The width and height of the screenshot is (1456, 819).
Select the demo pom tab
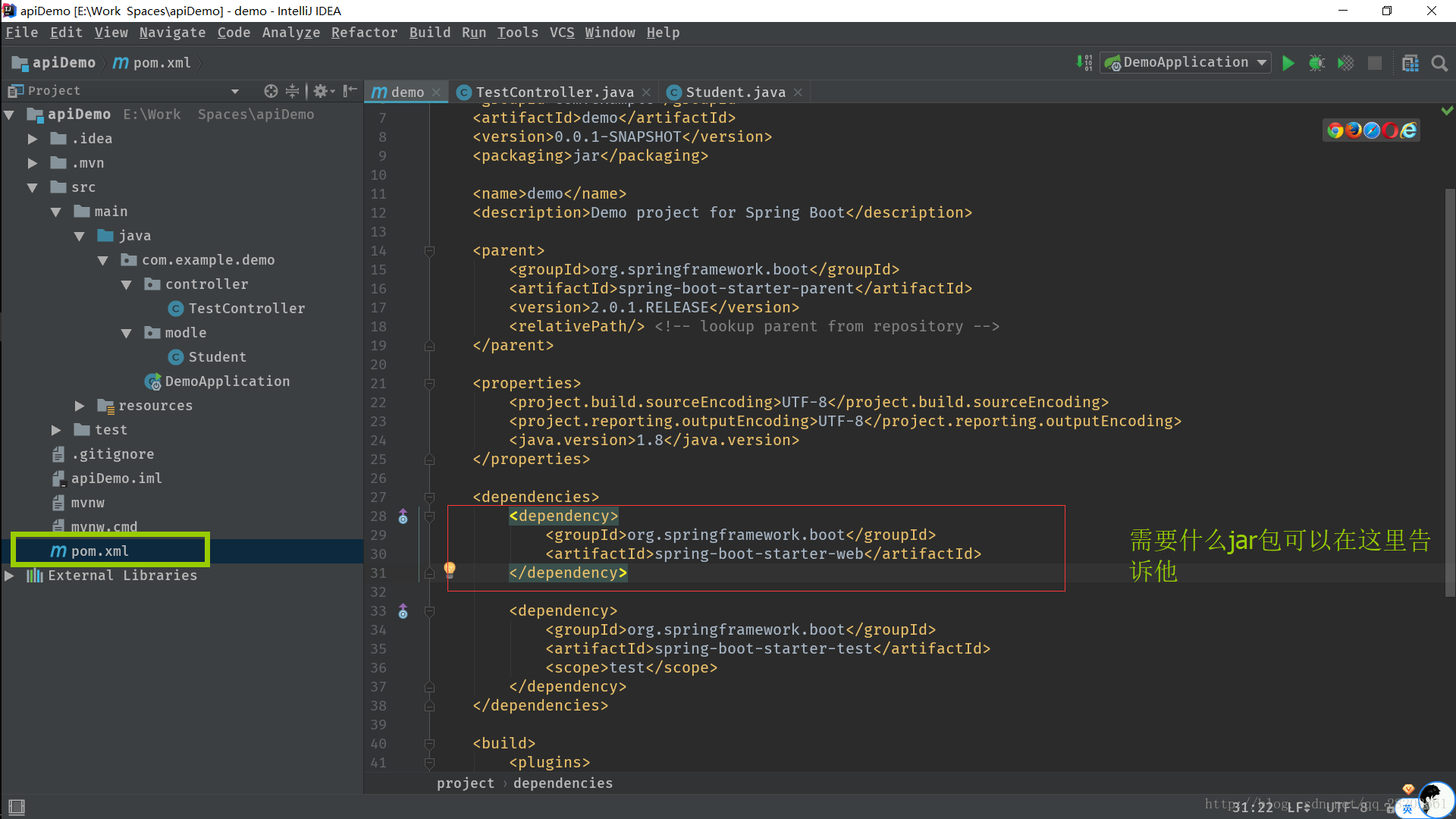(x=407, y=93)
